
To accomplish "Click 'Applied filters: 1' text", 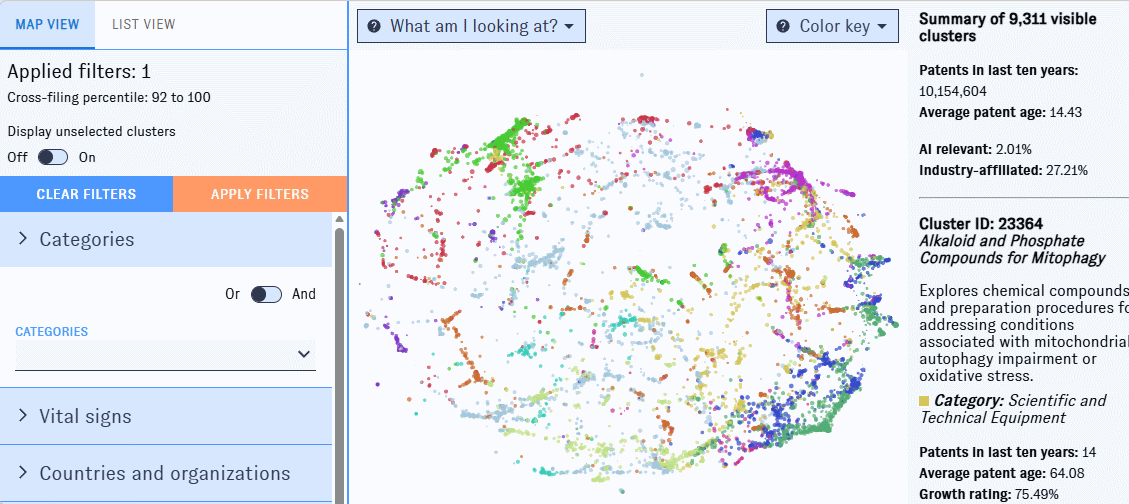I will click(79, 71).
